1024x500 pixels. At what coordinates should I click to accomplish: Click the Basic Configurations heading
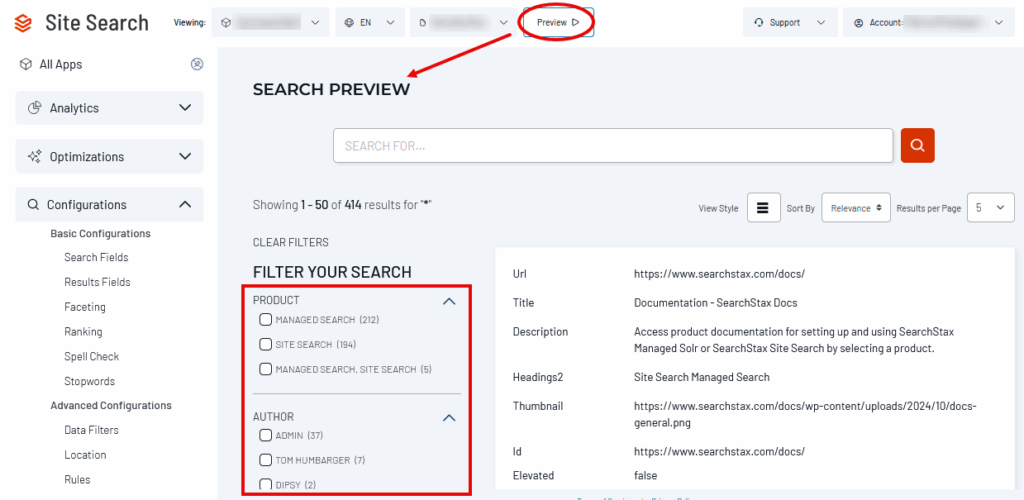pyautogui.click(x=101, y=233)
